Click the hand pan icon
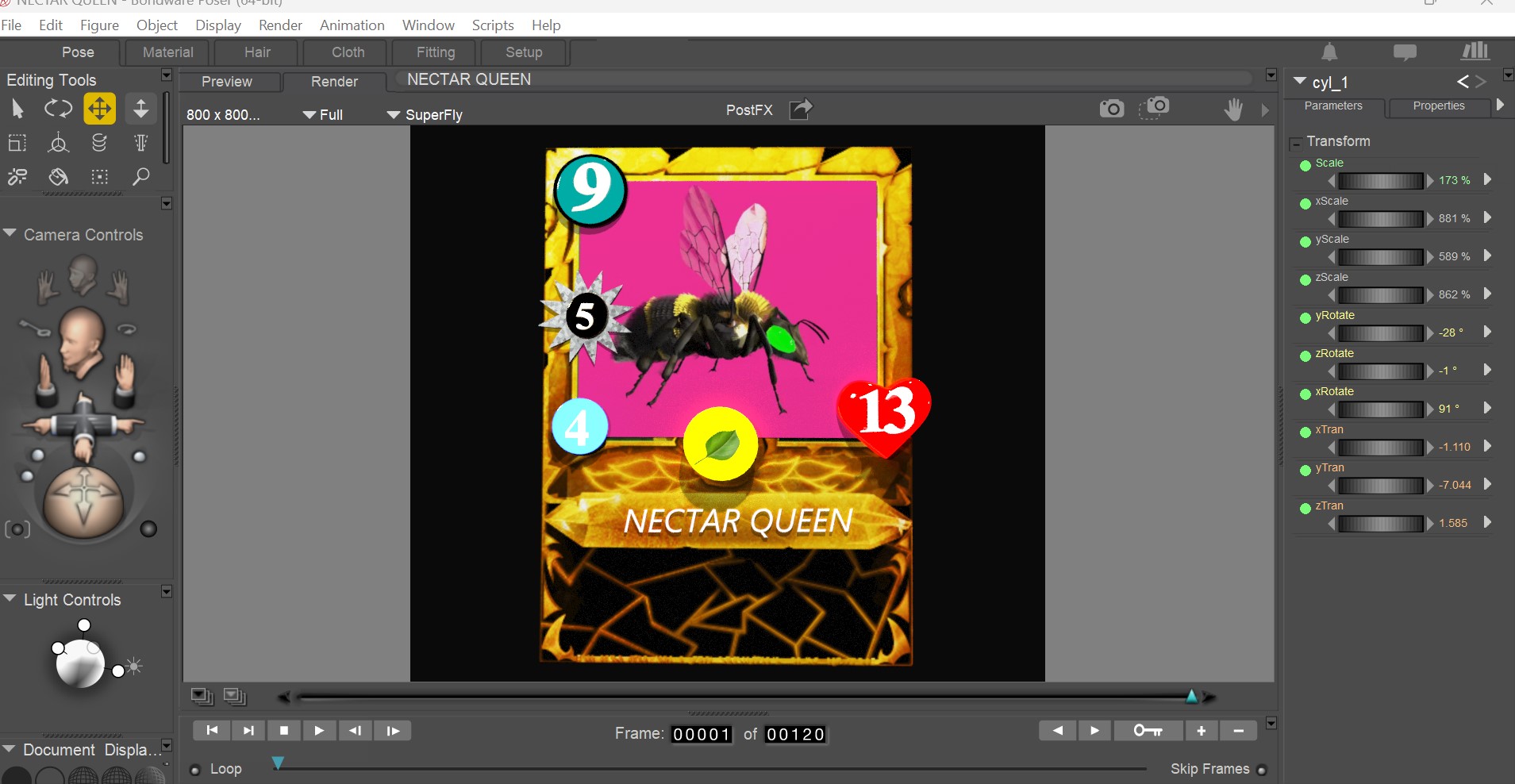1515x784 pixels. click(1233, 110)
